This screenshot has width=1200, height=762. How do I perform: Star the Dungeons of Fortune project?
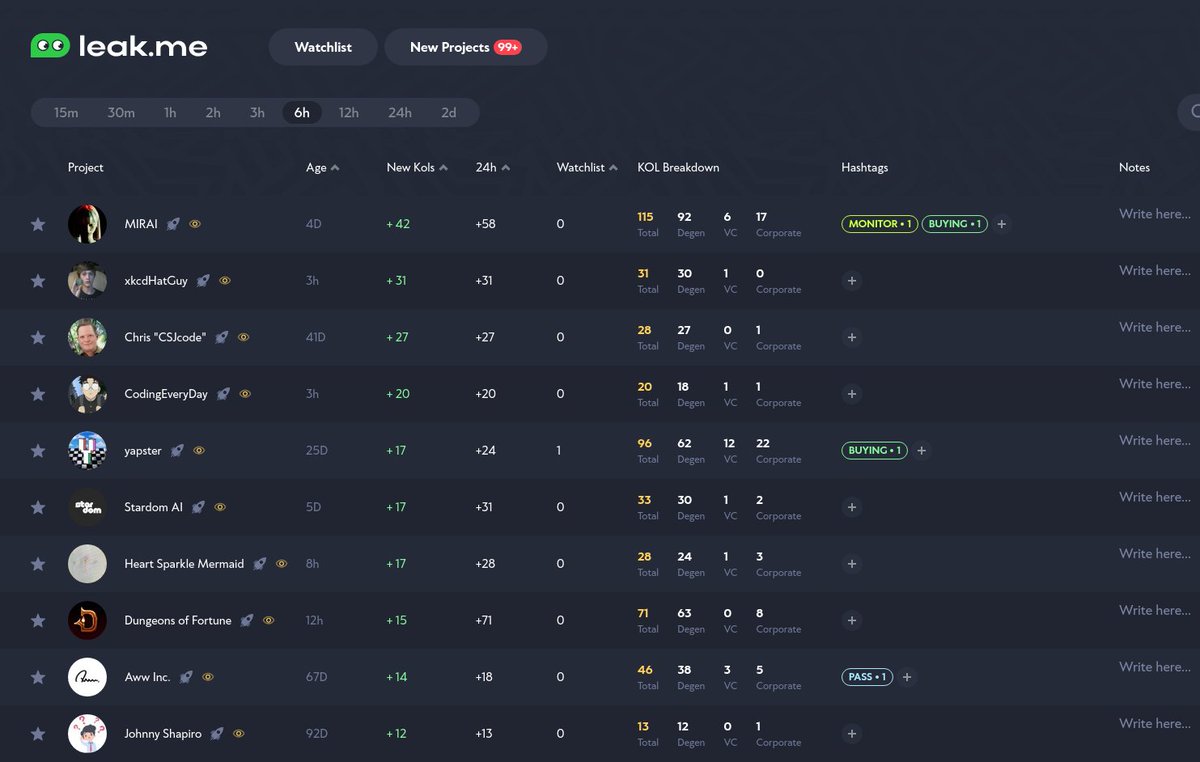pyautogui.click(x=38, y=621)
